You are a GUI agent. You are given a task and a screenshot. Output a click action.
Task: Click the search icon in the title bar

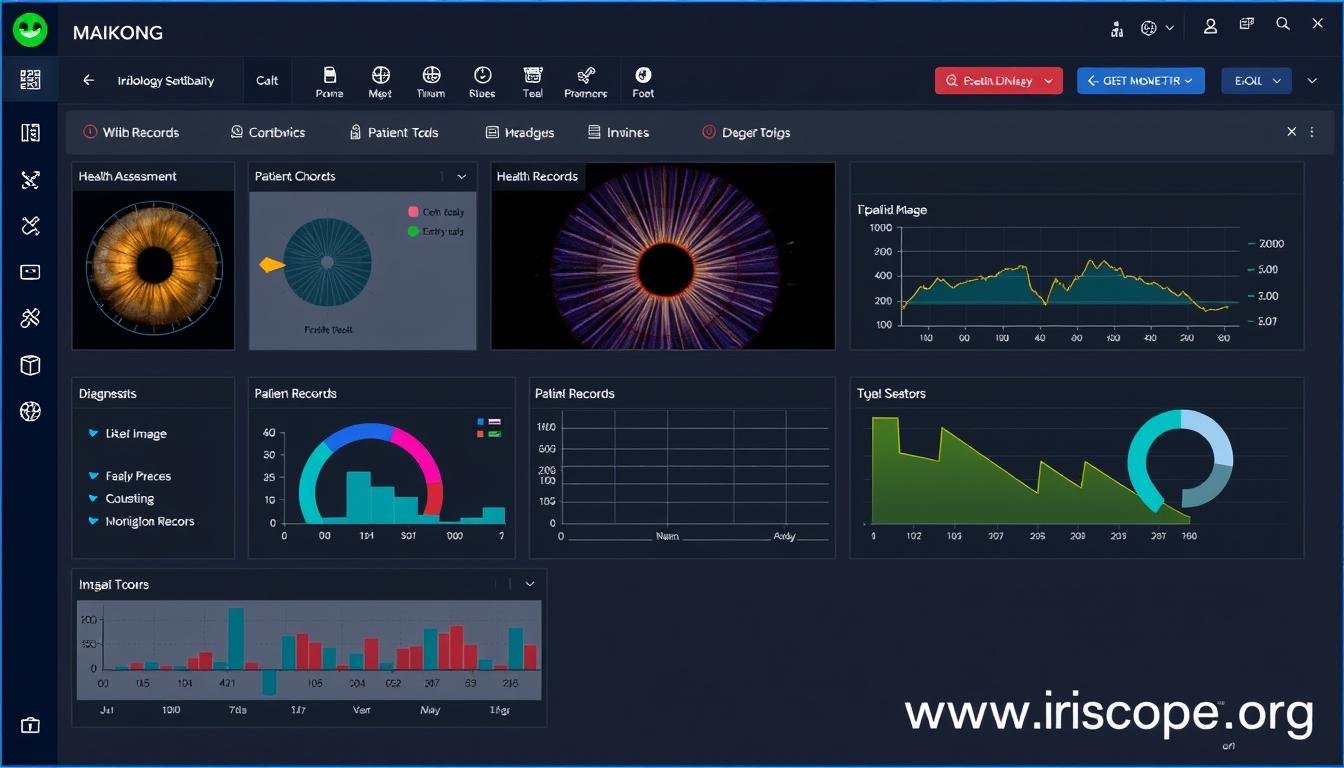coord(1283,23)
